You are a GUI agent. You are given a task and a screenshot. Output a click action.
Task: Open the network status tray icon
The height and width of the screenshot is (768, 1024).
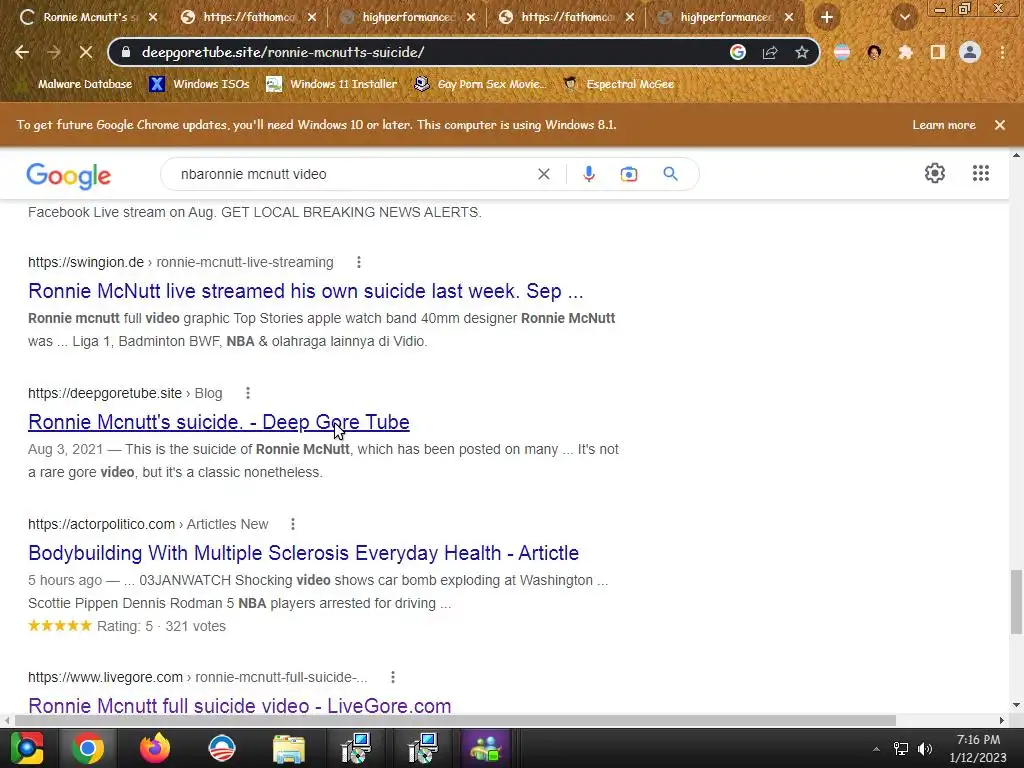coord(901,749)
